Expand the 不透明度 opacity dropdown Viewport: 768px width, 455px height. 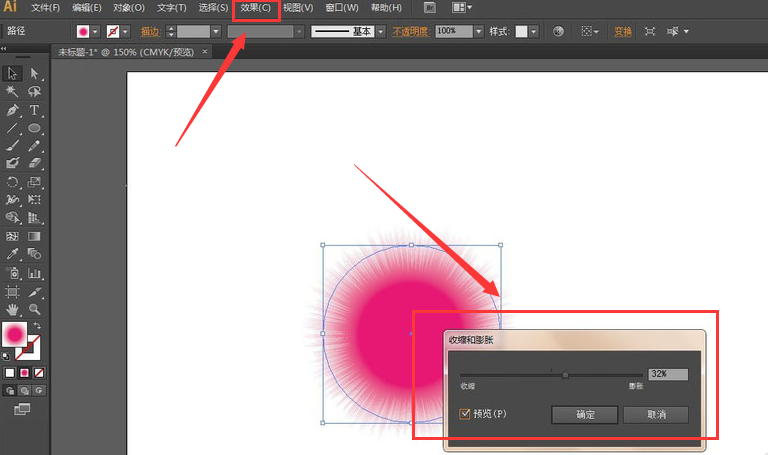pyautogui.click(x=479, y=31)
